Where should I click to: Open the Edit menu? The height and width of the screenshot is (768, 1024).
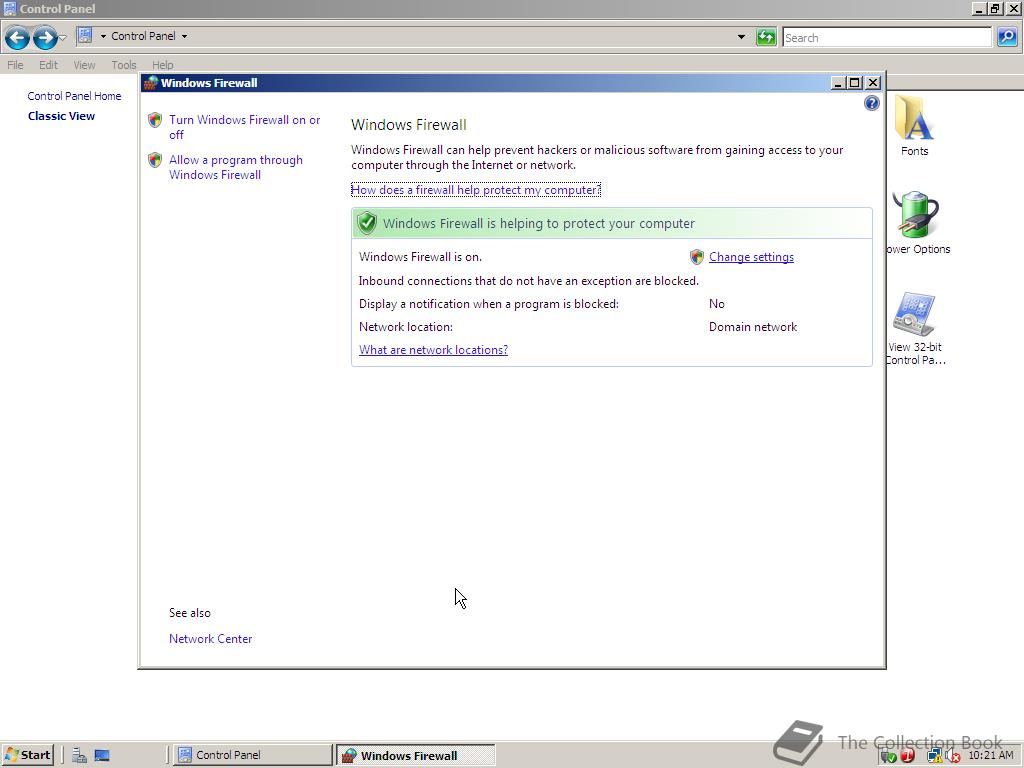coord(48,65)
